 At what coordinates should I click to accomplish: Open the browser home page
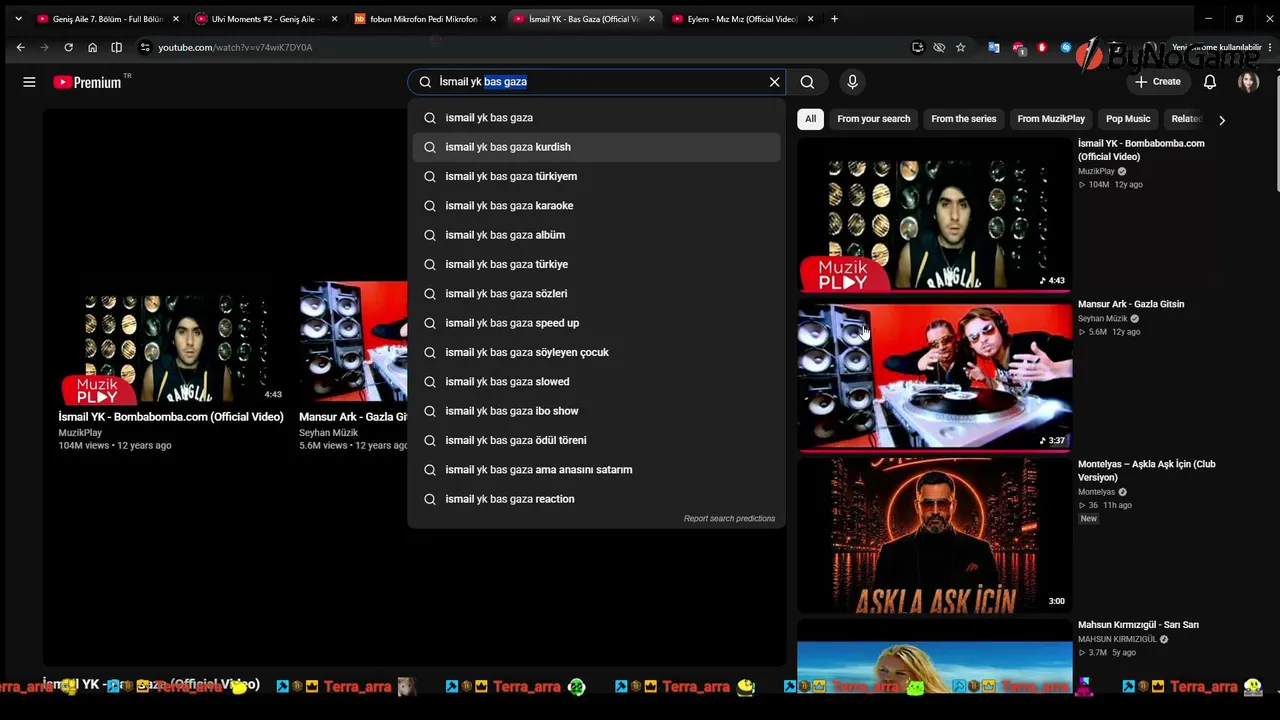click(x=92, y=47)
